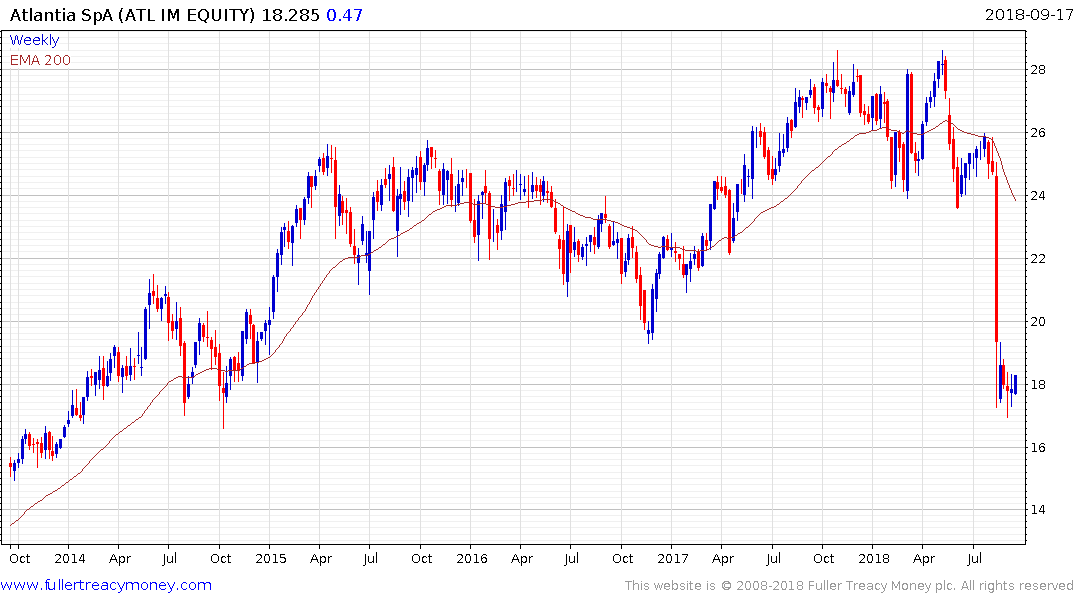
Task: Click the 28 price axis label
Action: click(x=1038, y=70)
